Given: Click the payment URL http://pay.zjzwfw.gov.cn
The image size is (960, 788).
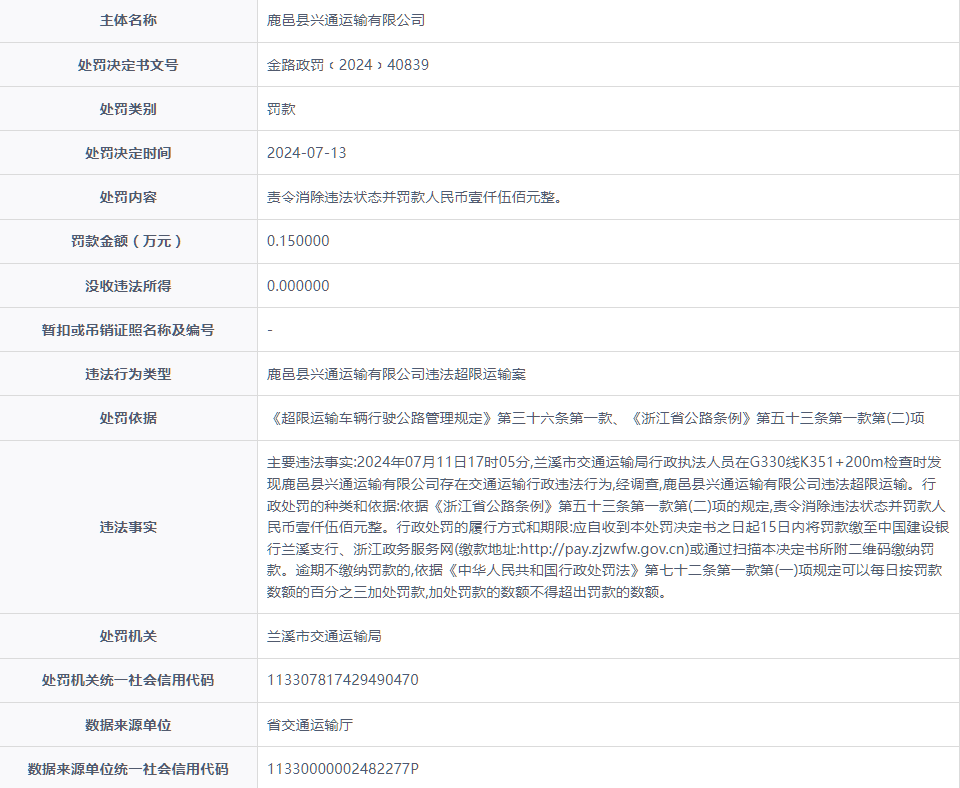Looking at the screenshot, I should click(x=602, y=549).
